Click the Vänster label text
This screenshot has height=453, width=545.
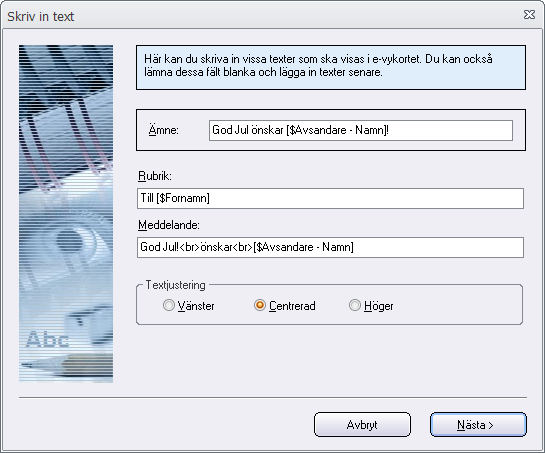click(x=196, y=306)
